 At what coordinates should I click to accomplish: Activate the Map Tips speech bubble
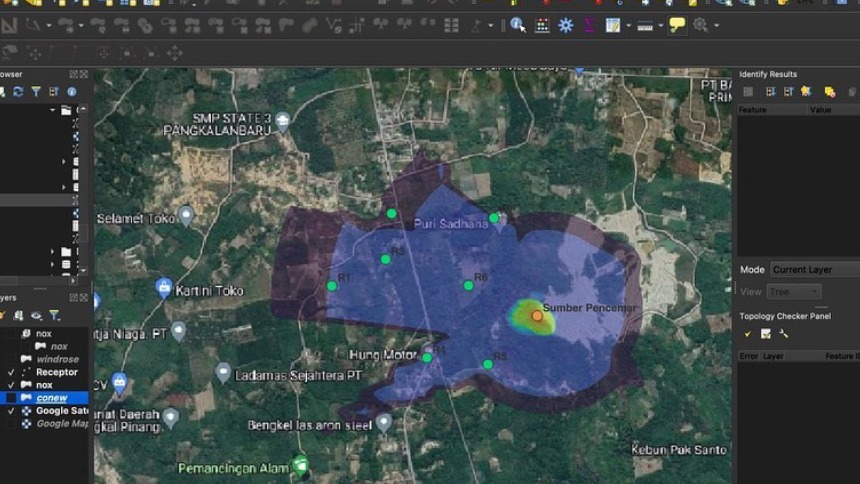coord(677,25)
